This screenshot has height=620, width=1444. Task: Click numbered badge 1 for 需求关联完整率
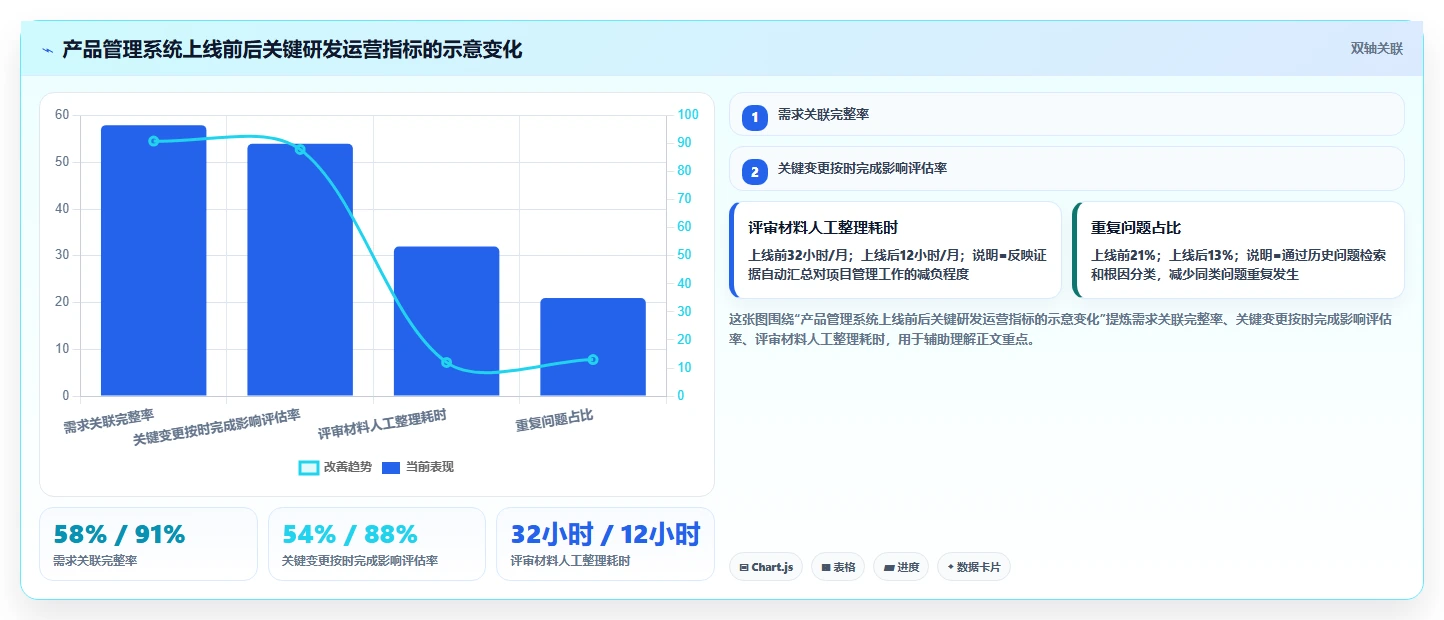[x=755, y=117]
